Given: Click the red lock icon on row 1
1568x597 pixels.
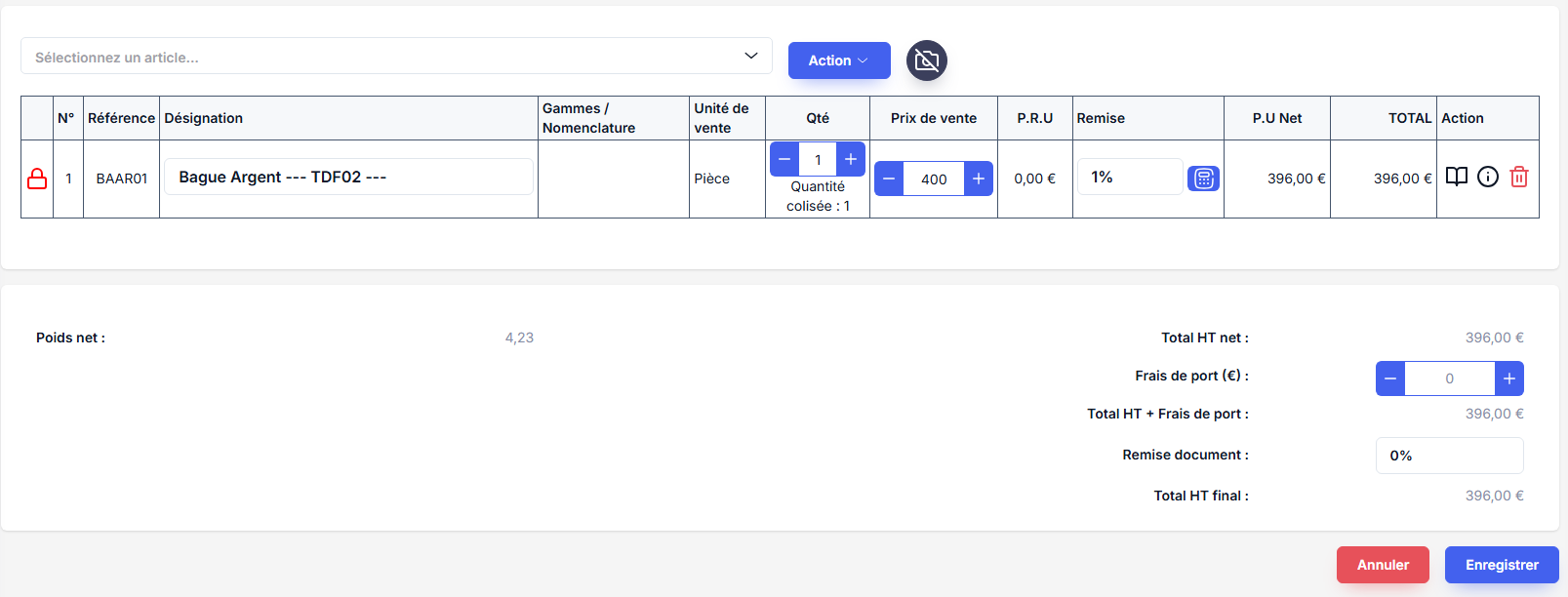Looking at the screenshot, I should 37,179.
